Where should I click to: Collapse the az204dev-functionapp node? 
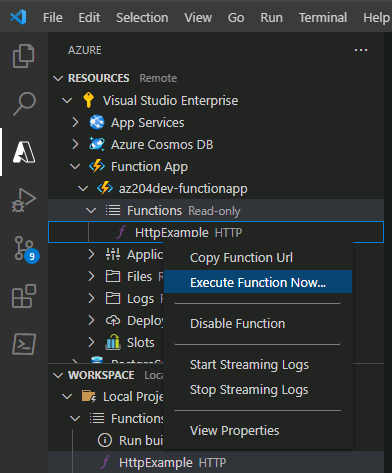point(83,188)
